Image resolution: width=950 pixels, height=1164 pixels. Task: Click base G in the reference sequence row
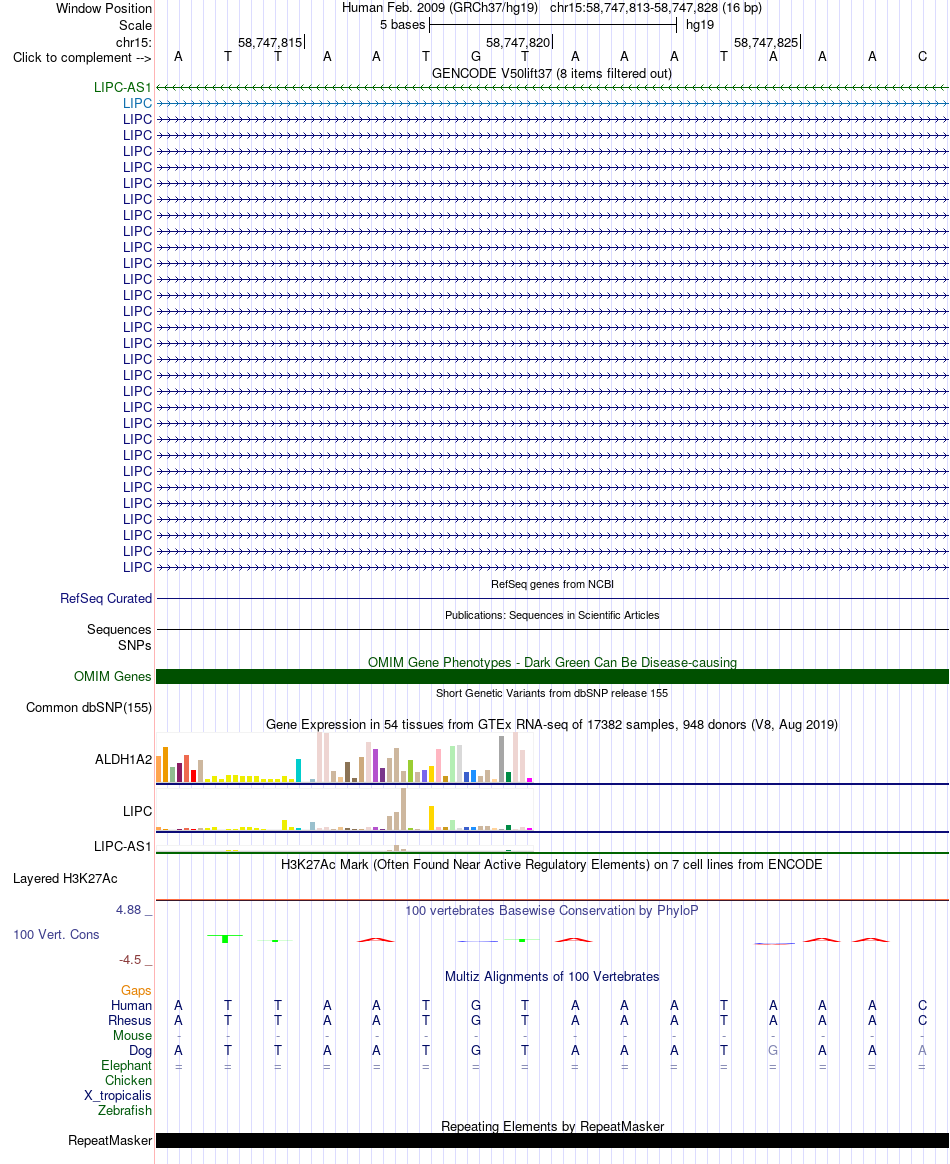(x=476, y=56)
